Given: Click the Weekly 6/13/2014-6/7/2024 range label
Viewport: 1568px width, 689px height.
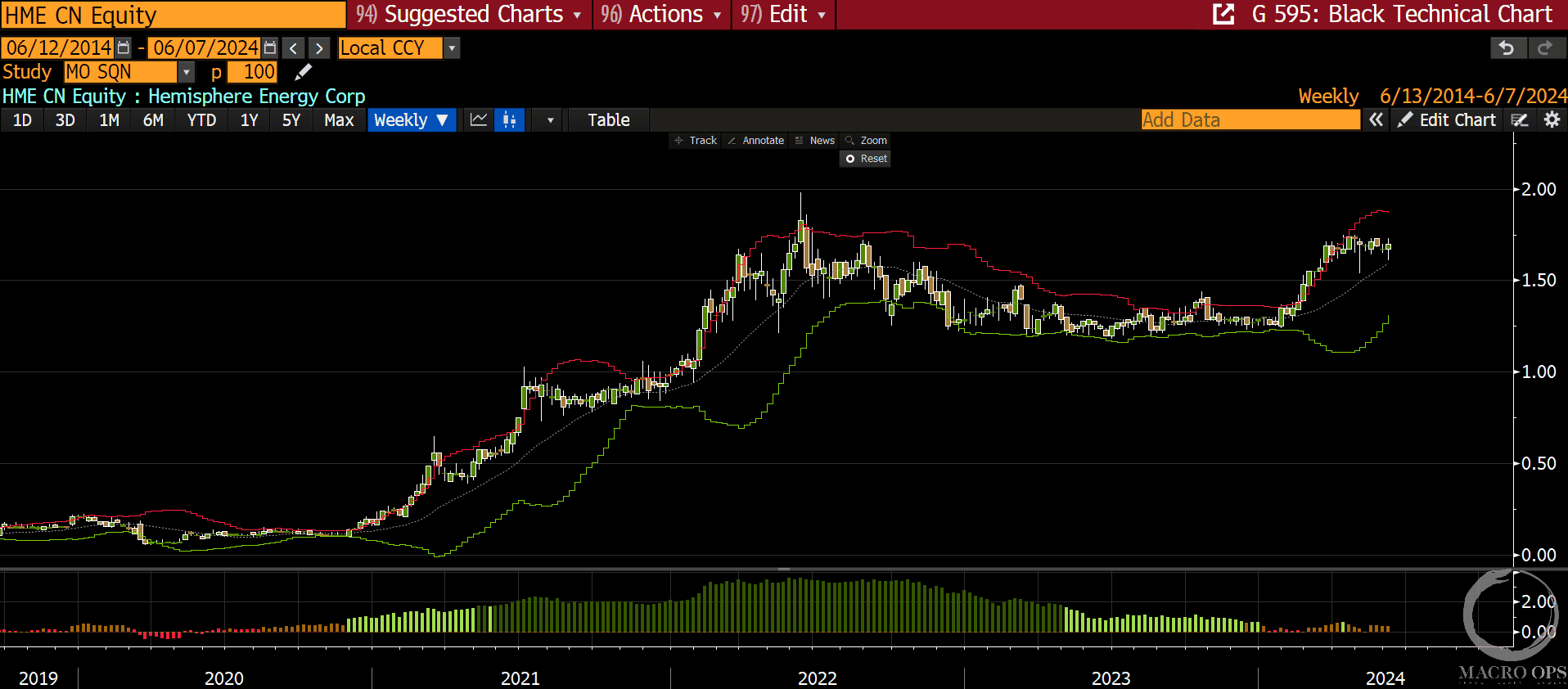Looking at the screenshot, I should pyautogui.click(x=1432, y=97).
